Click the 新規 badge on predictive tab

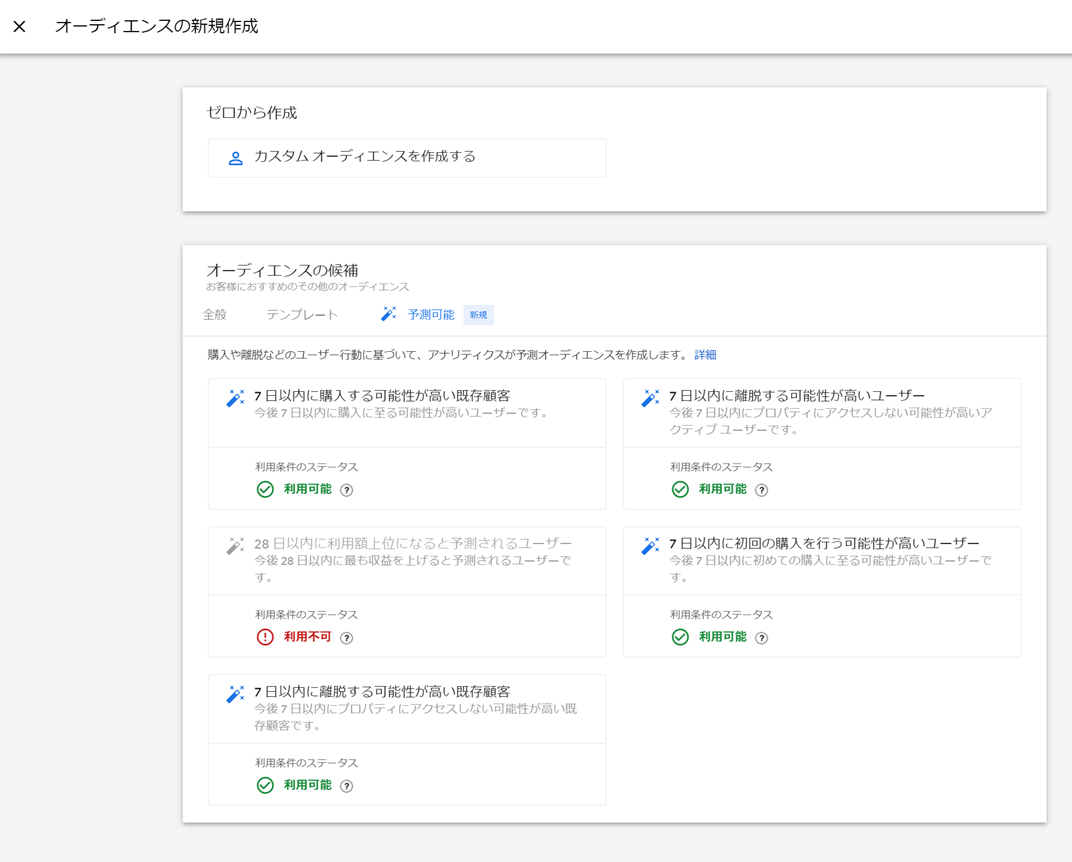point(479,315)
